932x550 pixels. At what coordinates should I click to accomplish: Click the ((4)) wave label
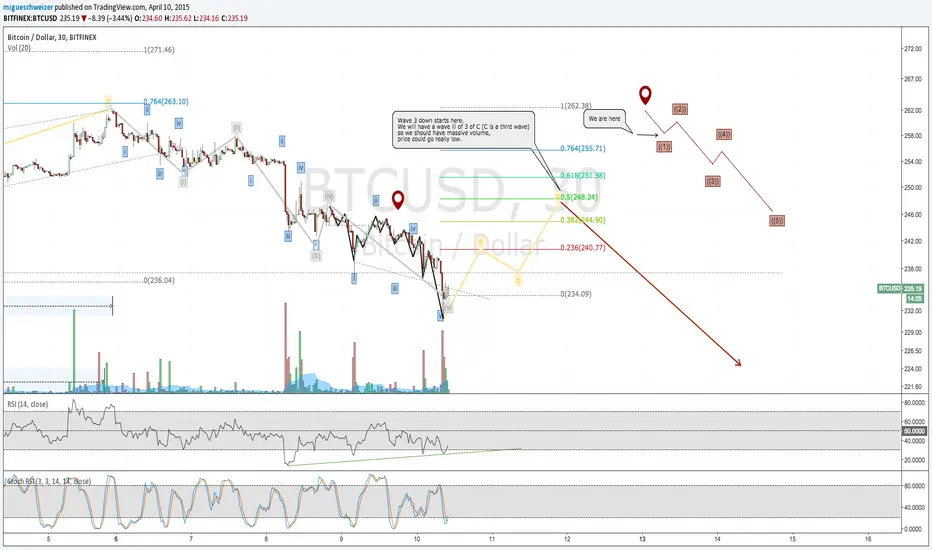(723, 134)
